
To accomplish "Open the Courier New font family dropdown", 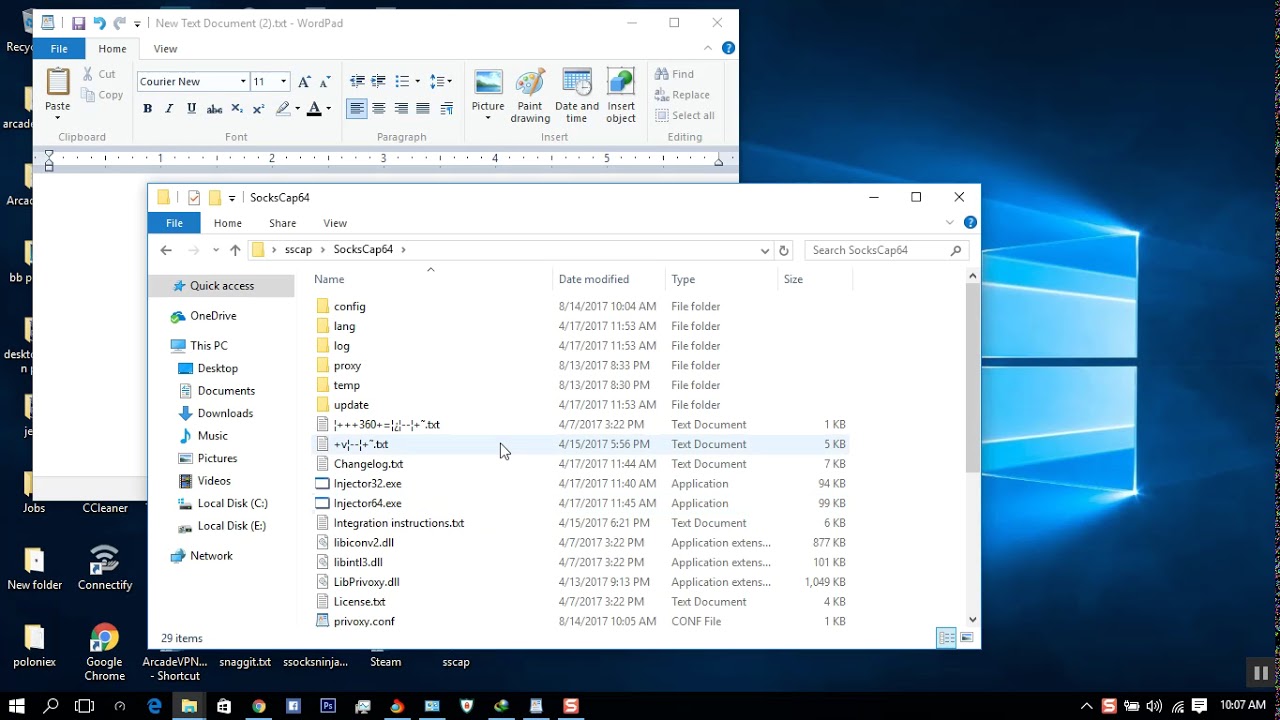I will (243, 82).
